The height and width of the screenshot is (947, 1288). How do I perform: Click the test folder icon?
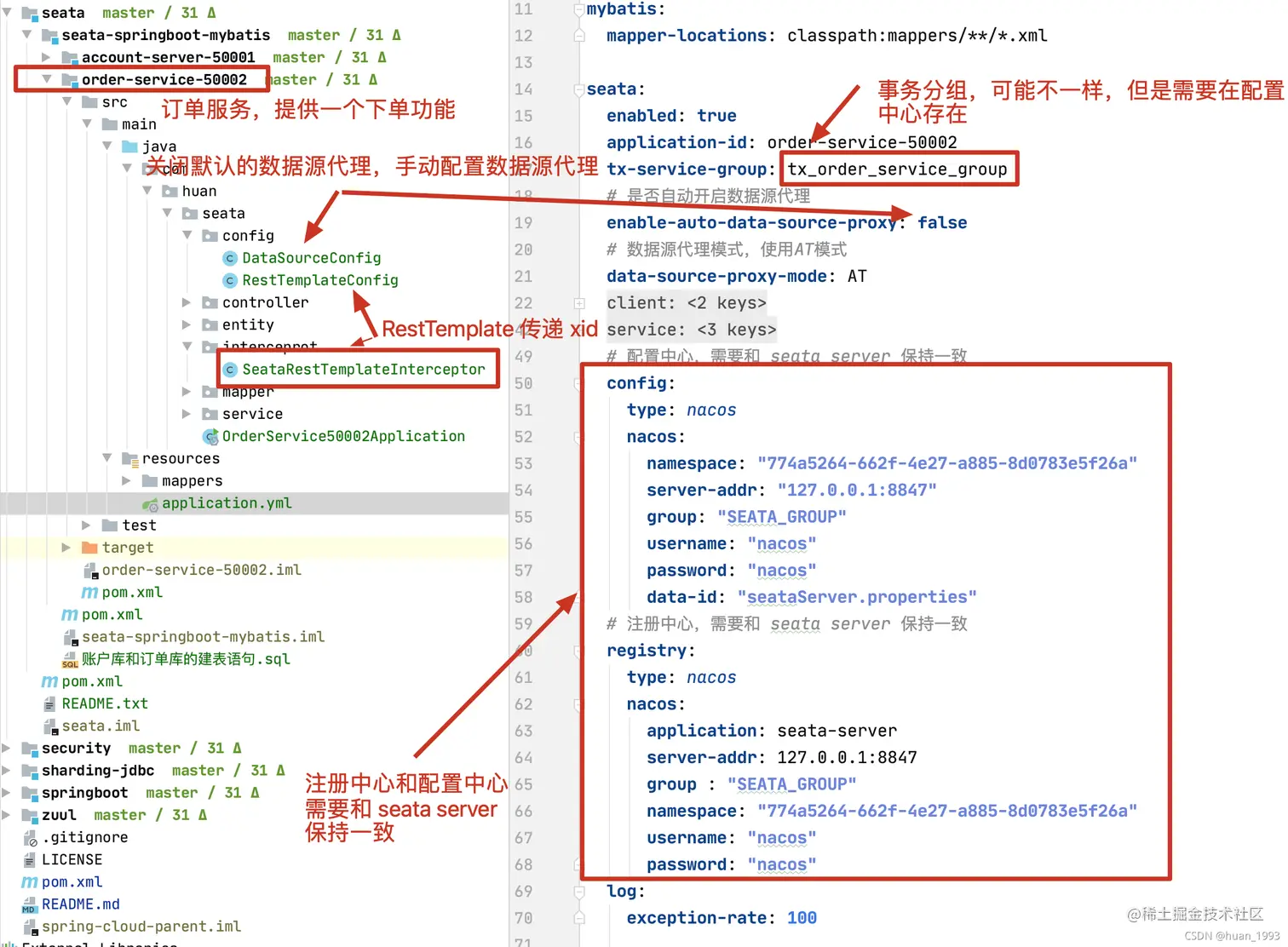110,525
